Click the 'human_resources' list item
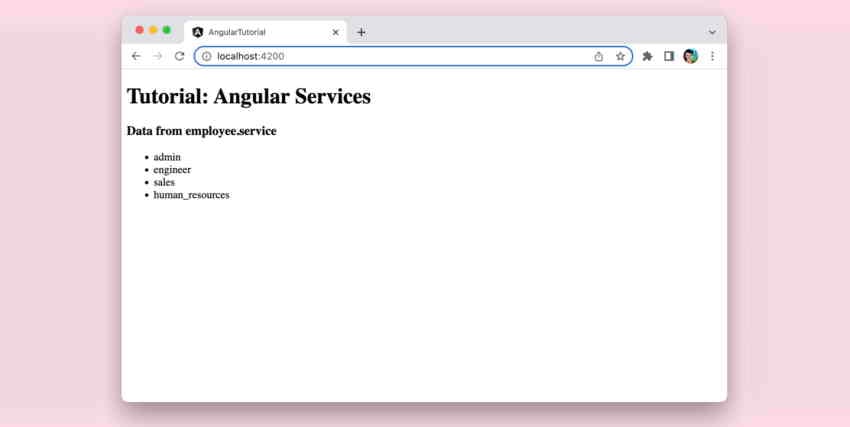Viewport: 850px width, 427px height. point(191,195)
